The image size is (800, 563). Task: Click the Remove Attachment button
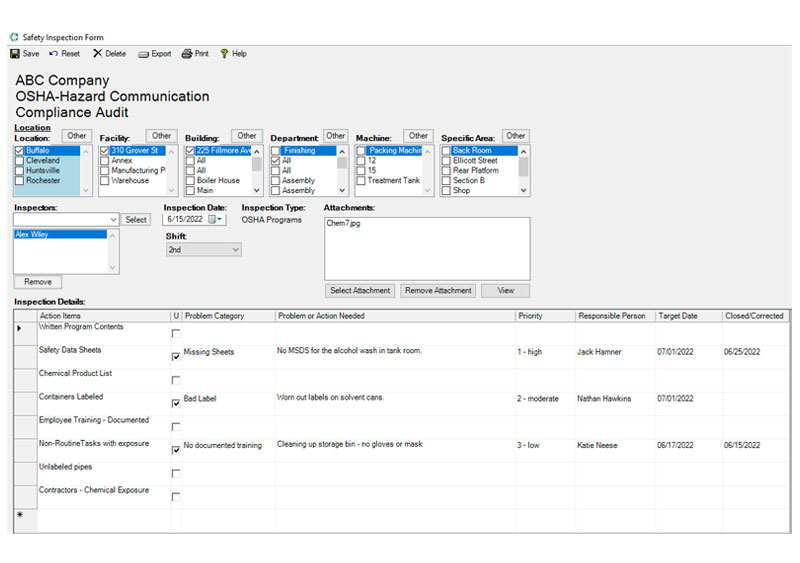pyautogui.click(x=438, y=290)
